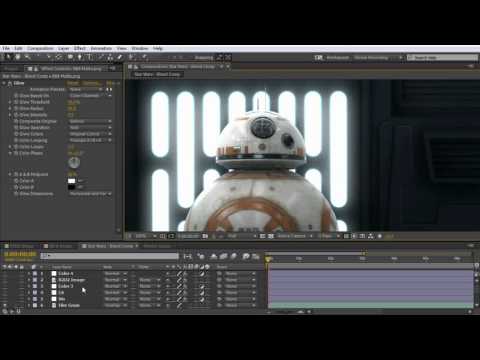
Task: Expand the A & B Midpoint property
Action: [10, 174]
